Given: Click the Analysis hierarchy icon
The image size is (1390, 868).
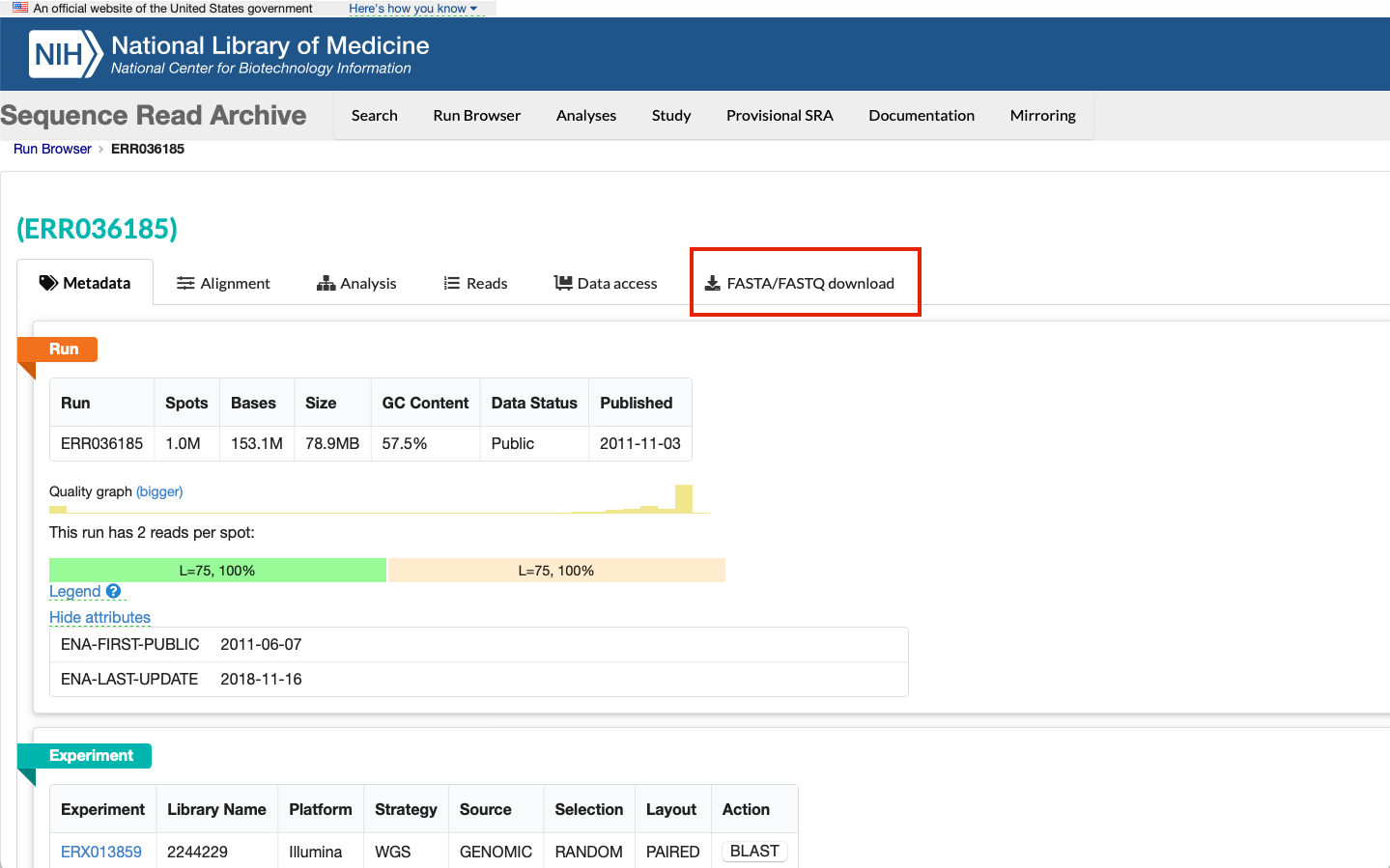Looking at the screenshot, I should coord(326,283).
